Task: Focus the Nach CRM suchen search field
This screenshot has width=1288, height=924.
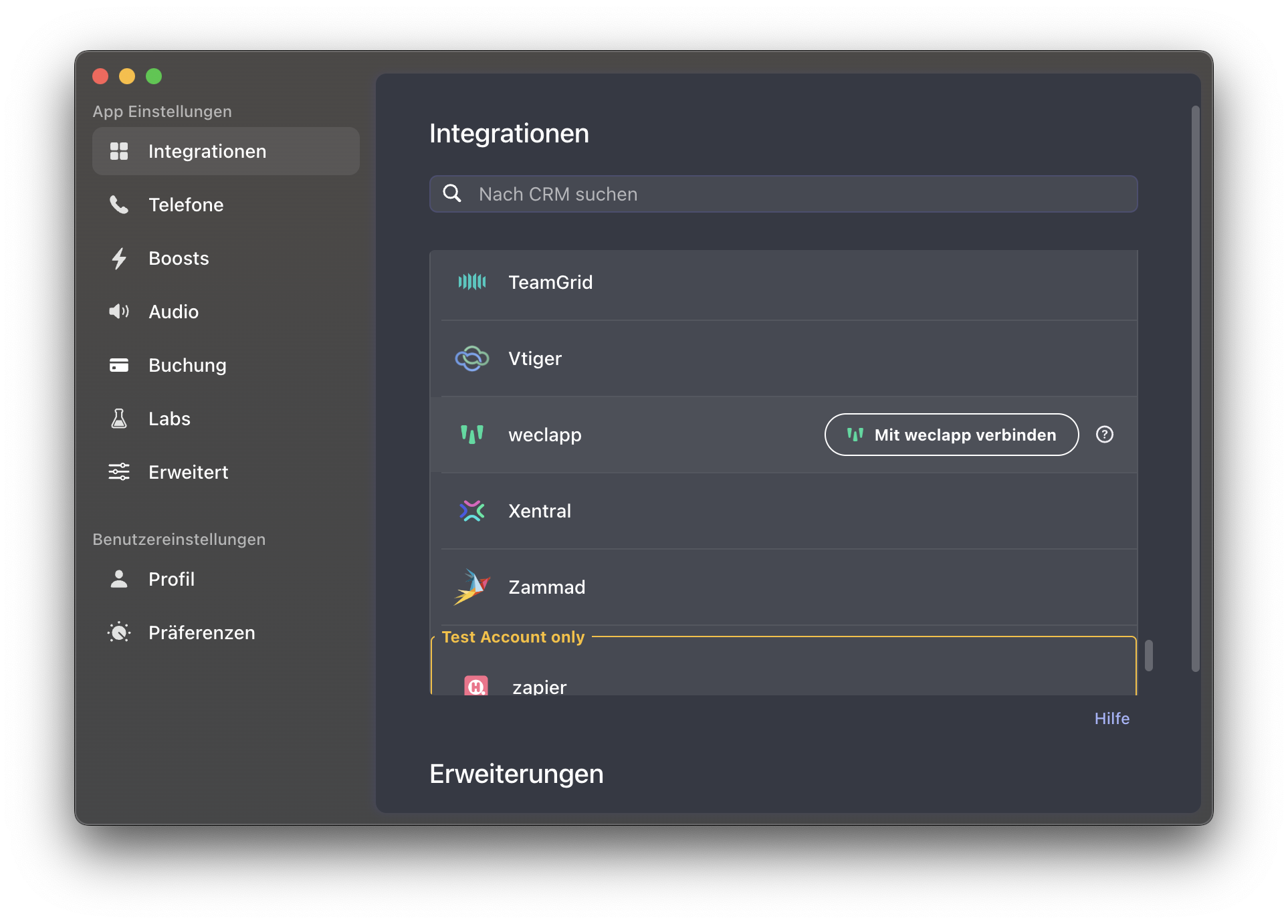Action: pos(784,194)
